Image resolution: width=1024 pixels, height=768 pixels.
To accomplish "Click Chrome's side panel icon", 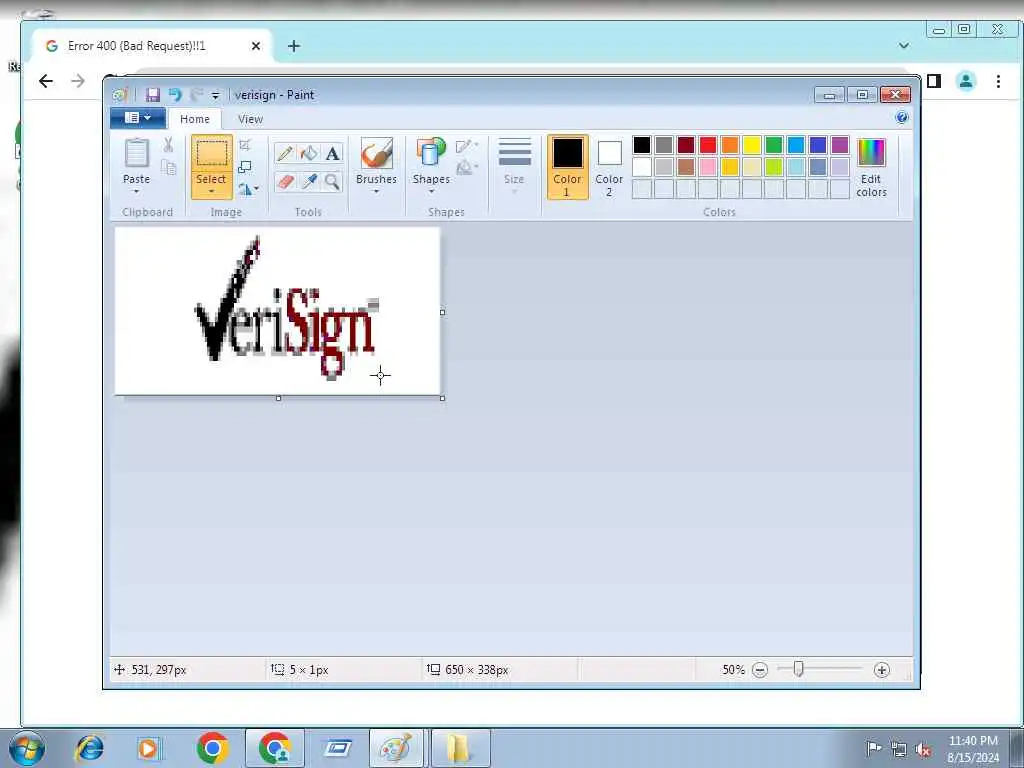I will (x=934, y=81).
